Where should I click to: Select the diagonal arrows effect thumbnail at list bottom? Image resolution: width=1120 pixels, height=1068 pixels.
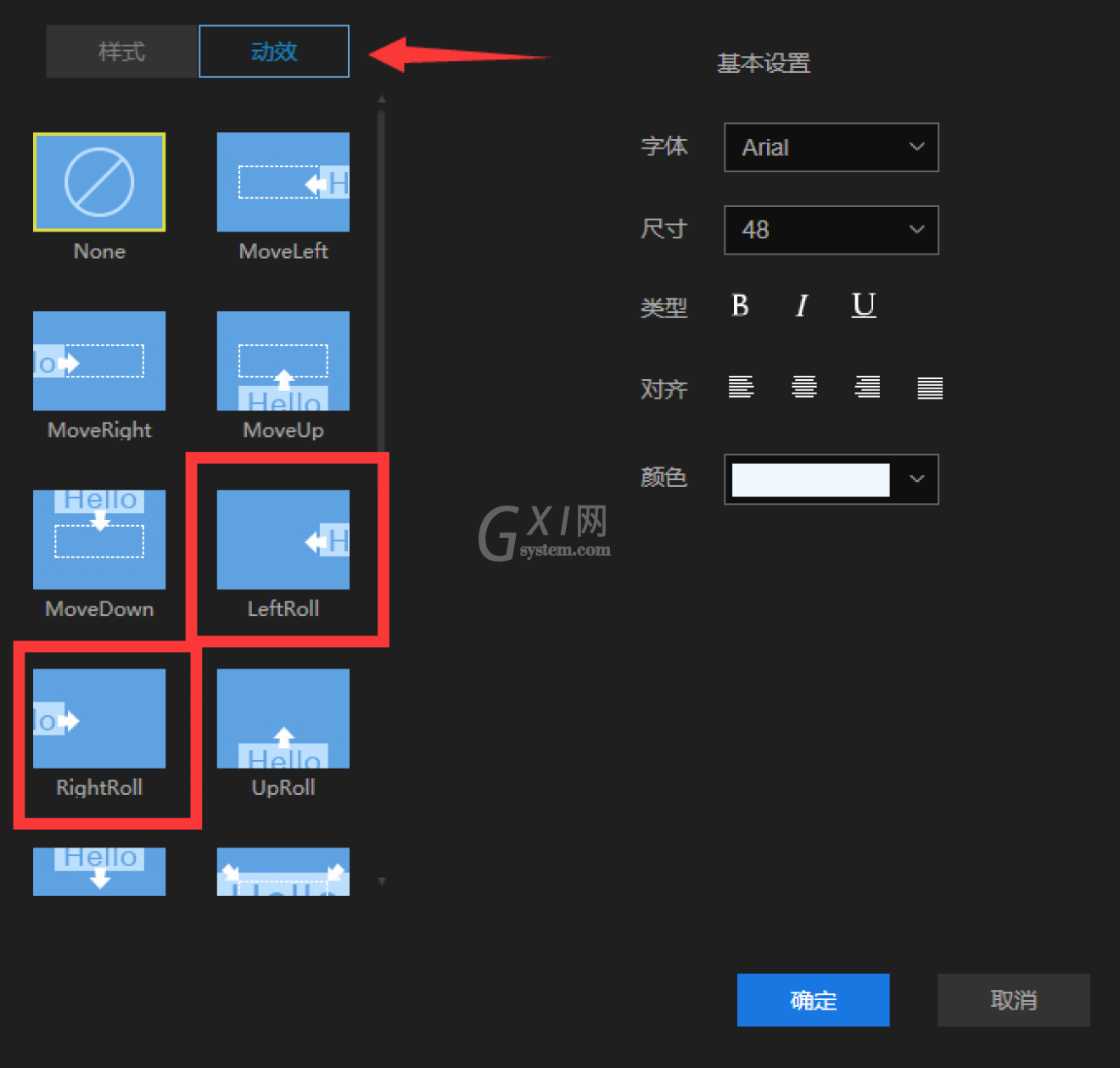[283, 871]
